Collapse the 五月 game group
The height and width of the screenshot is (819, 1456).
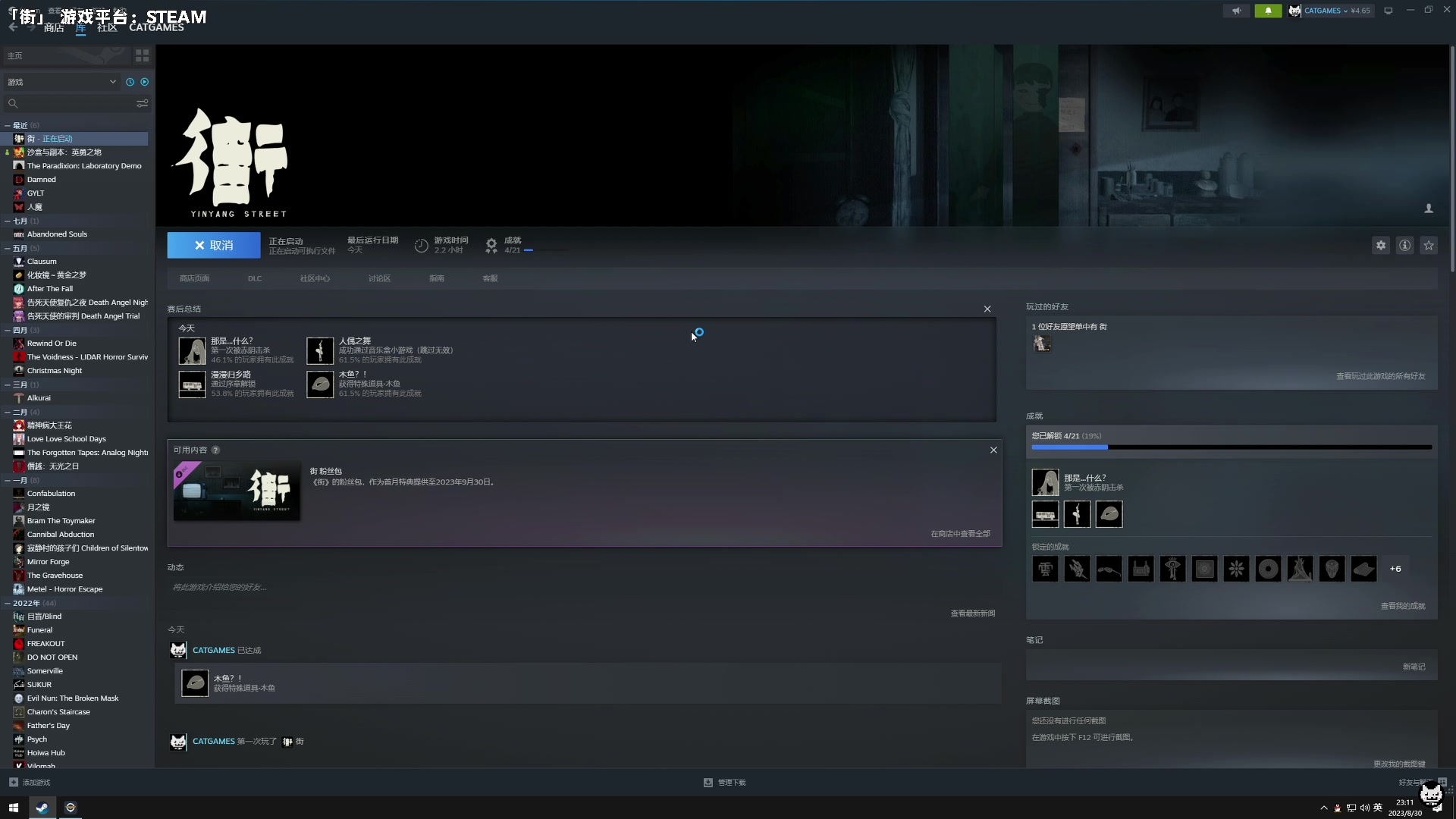(x=8, y=249)
